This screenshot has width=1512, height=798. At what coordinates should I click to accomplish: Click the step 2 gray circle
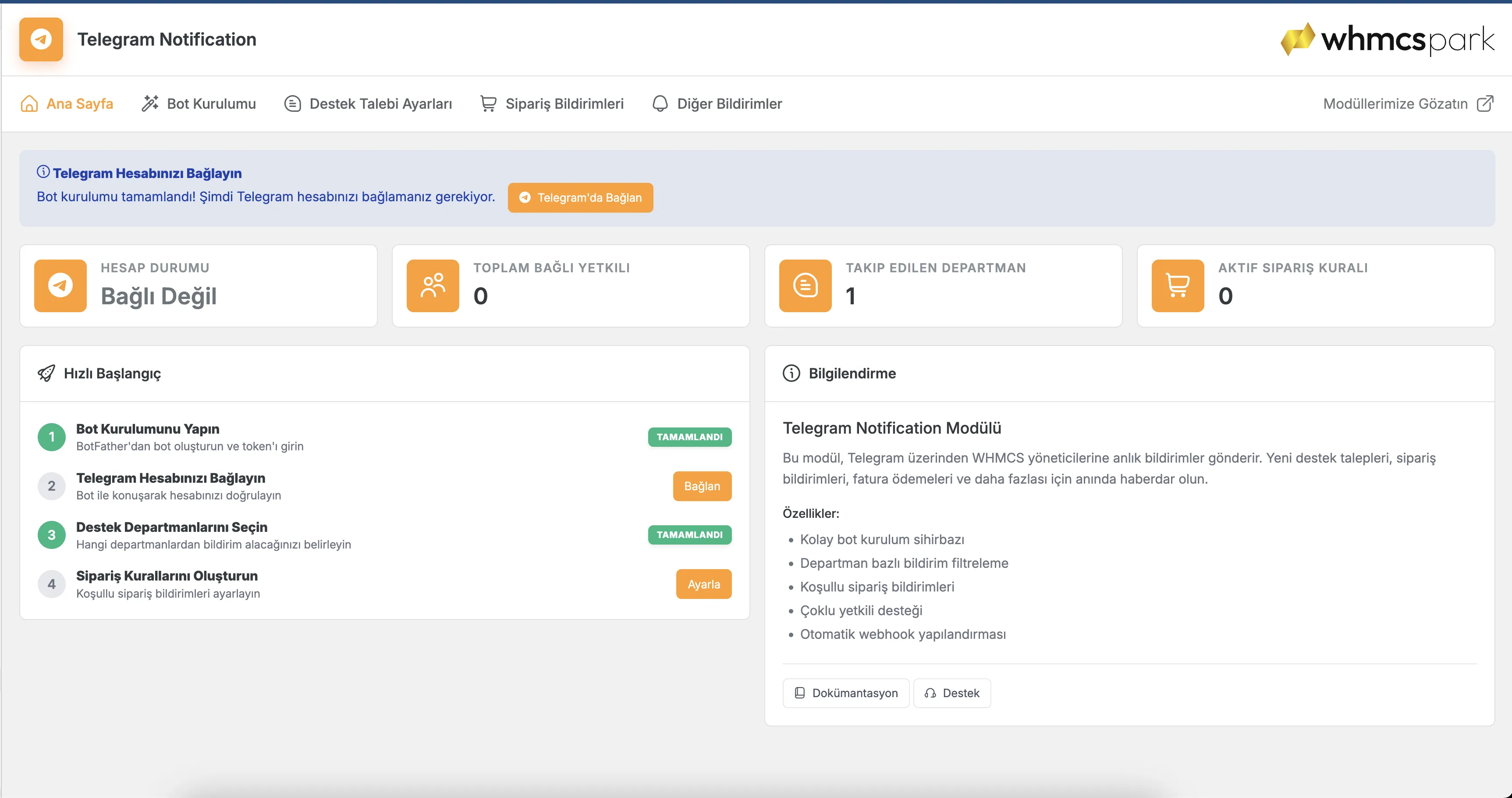tap(52, 486)
